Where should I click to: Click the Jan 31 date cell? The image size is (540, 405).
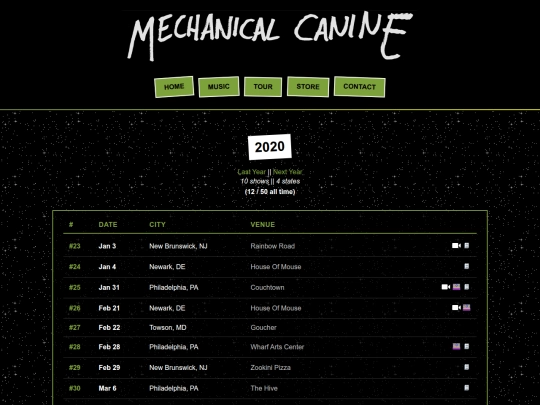coord(109,287)
